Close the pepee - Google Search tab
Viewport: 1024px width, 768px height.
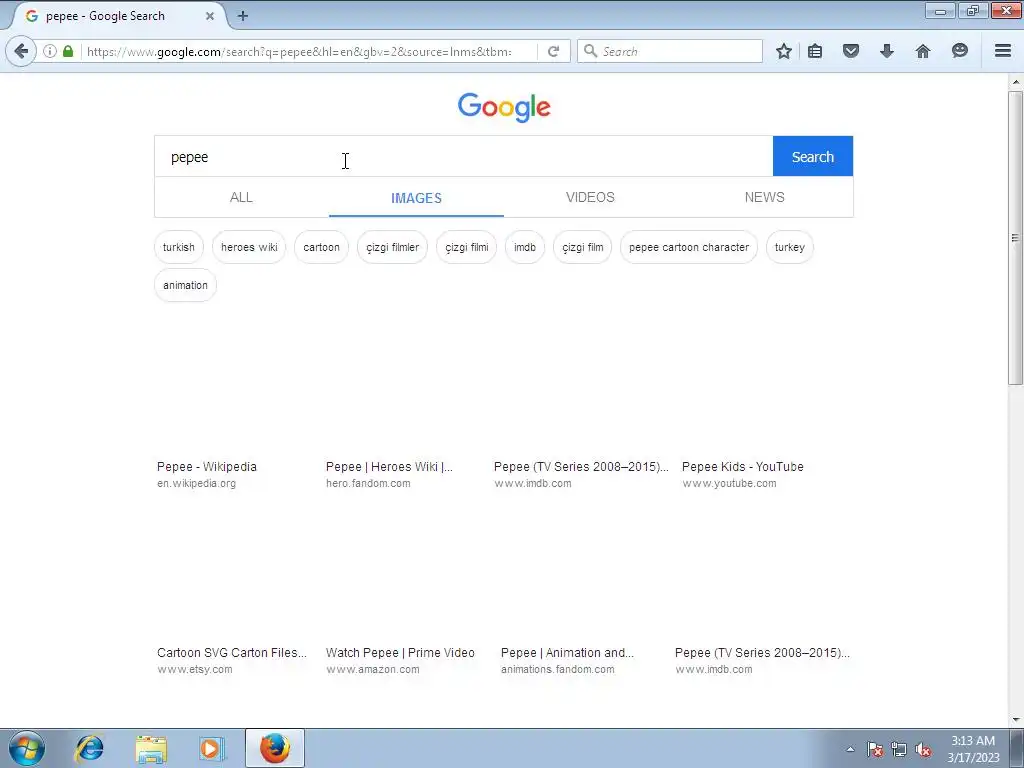pos(210,16)
